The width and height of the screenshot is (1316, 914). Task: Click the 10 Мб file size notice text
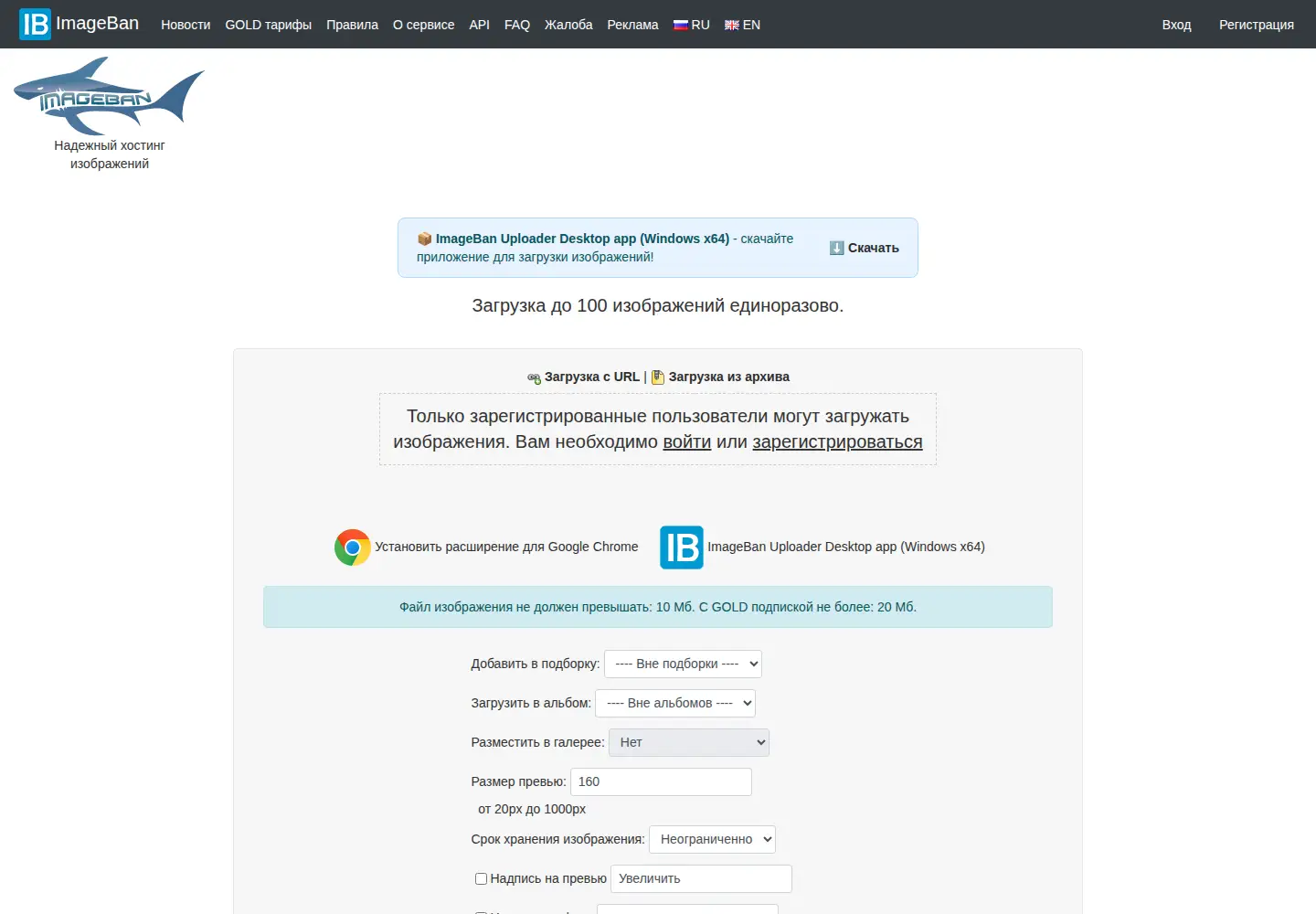(x=658, y=607)
